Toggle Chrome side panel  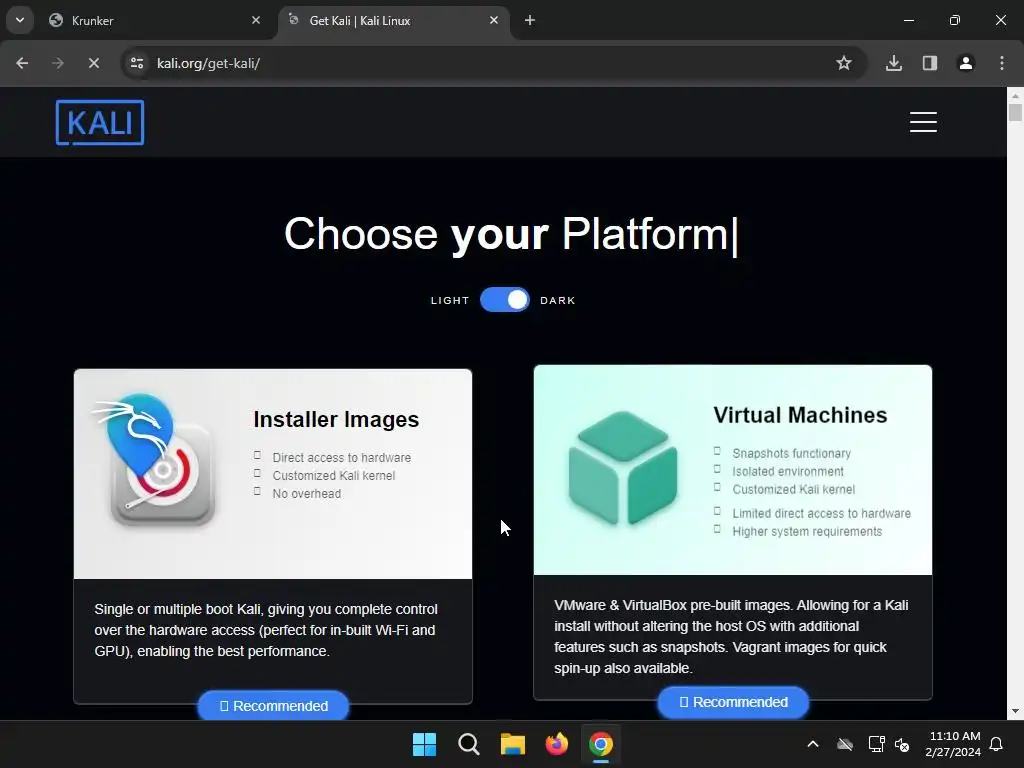click(930, 63)
